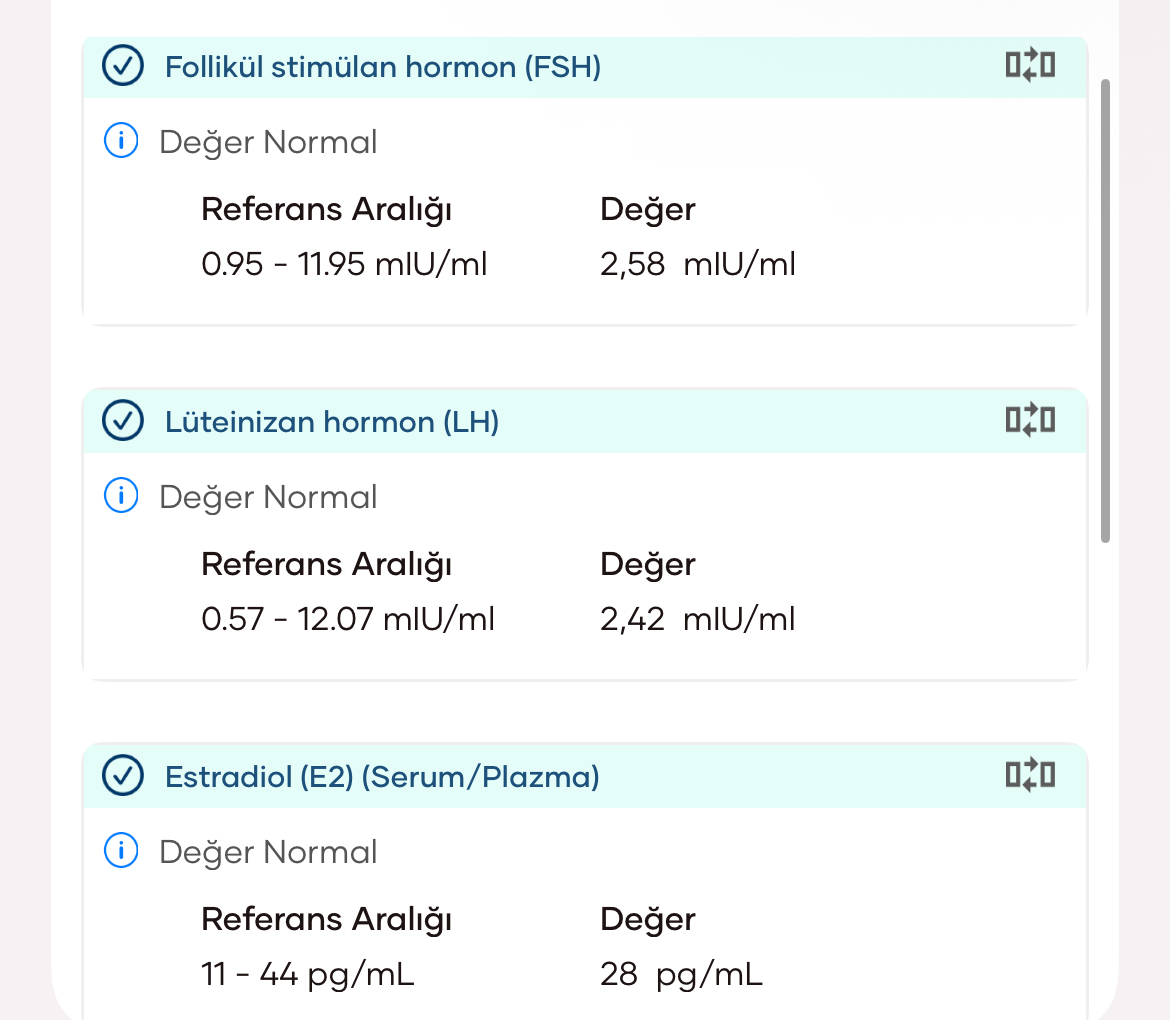Click the compare icon on LH card
1170x1020 pixels.
[x=1030, y=420]
